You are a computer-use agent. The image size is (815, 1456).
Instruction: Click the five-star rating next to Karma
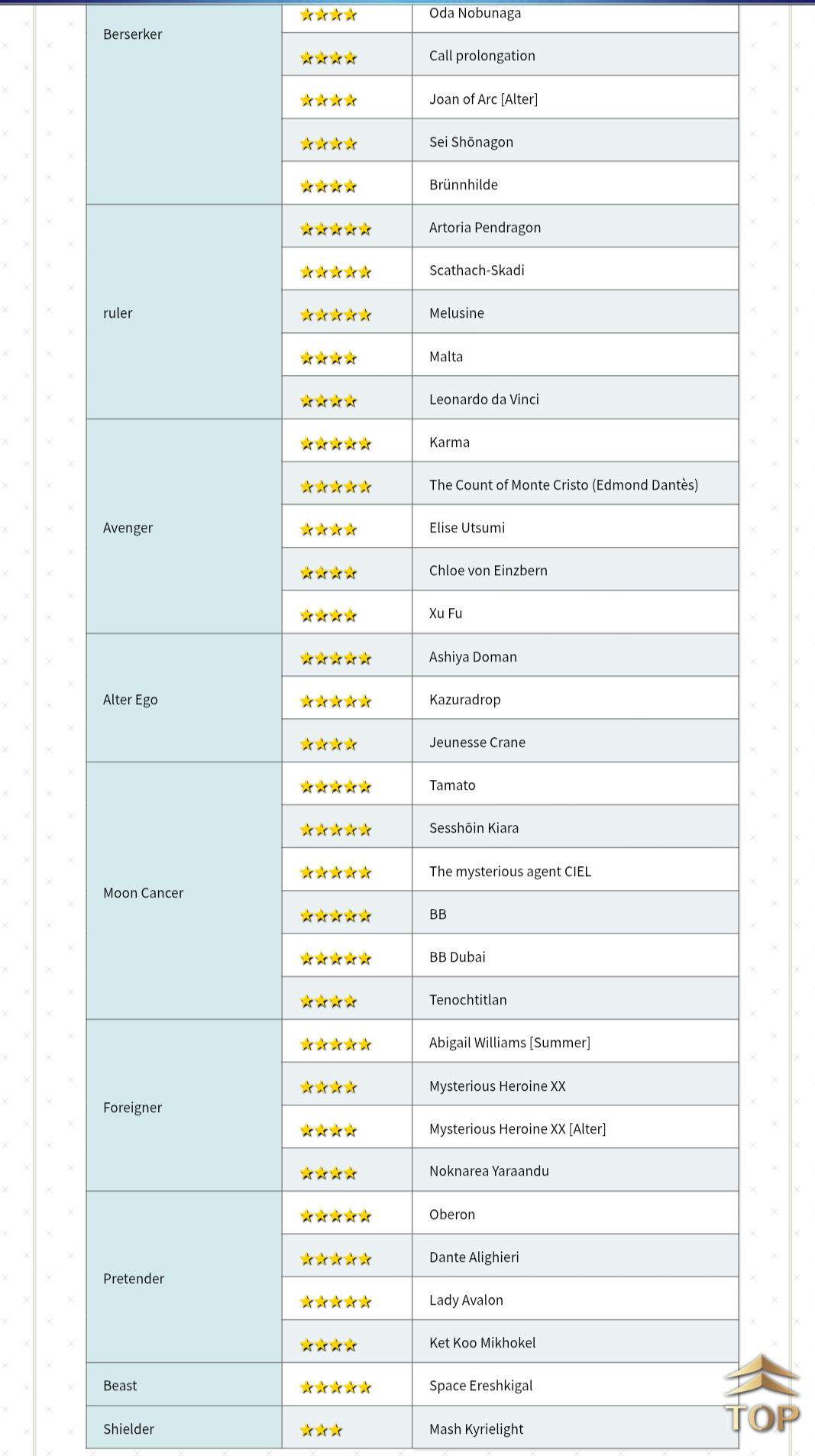(335, 444)
